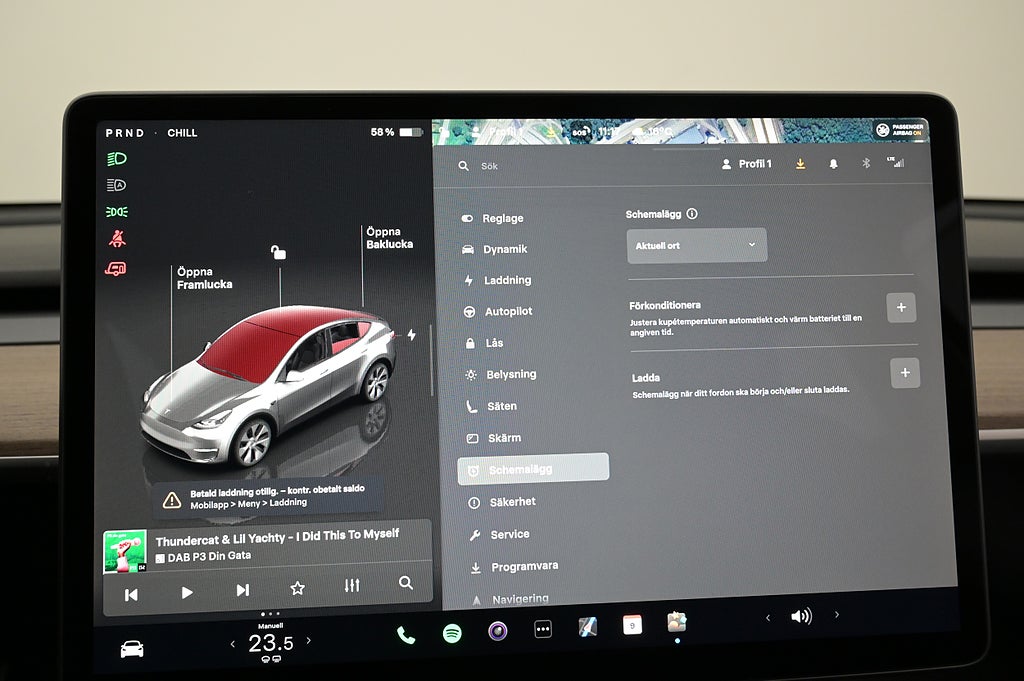Open the Autopilot settings menu item
Viewport: 1024px width, 681px height.
(x=508, y=312)
